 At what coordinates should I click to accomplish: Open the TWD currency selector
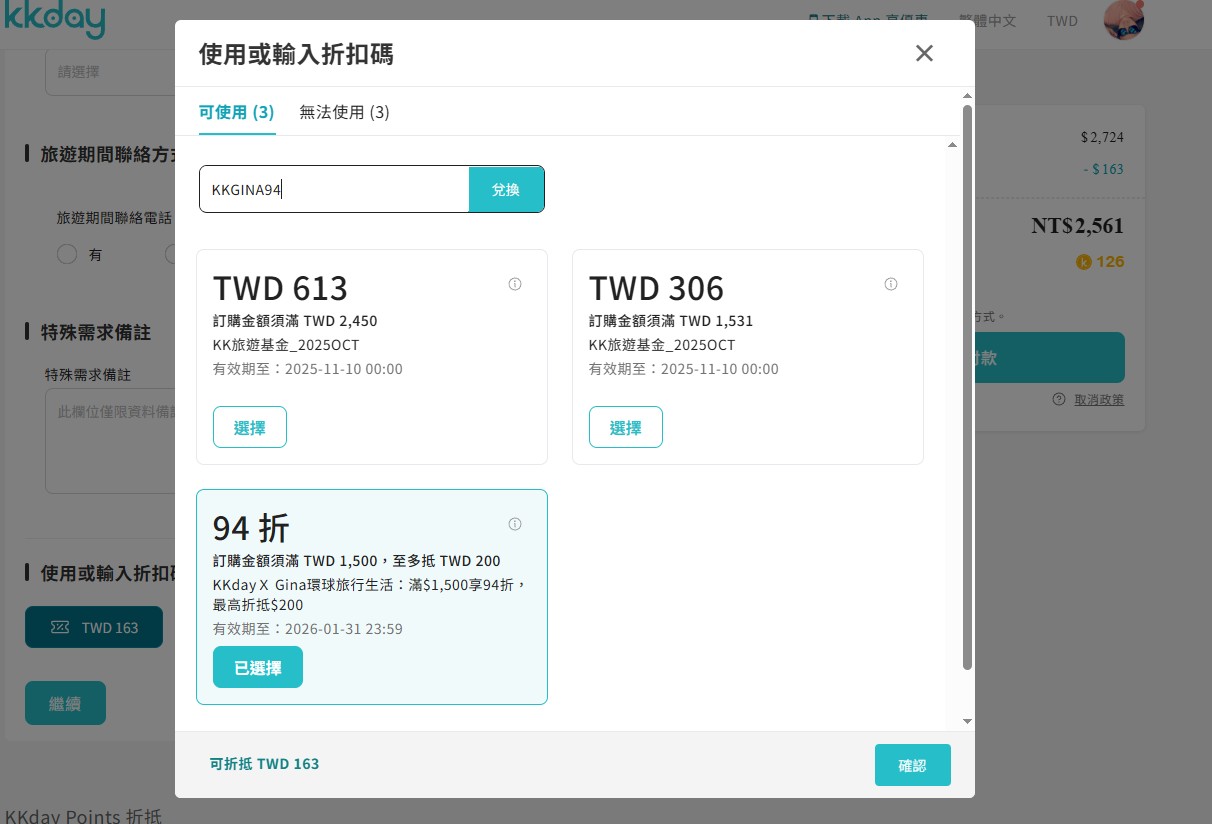(1062, 20)
